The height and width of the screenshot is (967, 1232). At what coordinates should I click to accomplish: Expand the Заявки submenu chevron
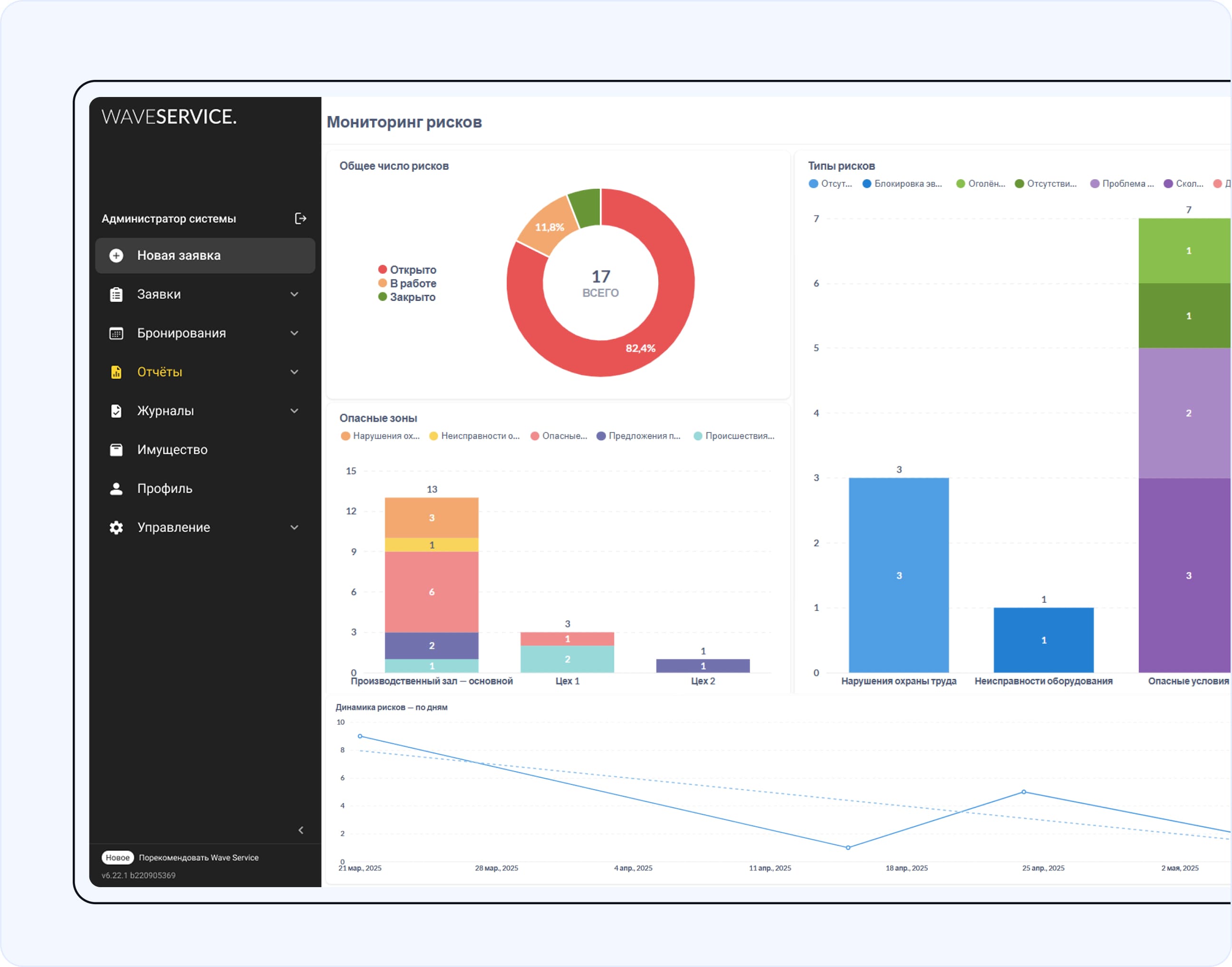(294, 294)
